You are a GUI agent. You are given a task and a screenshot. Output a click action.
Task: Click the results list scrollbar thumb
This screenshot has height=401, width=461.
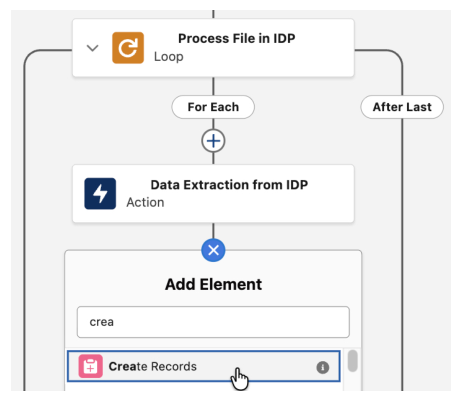tap(353, 361)
